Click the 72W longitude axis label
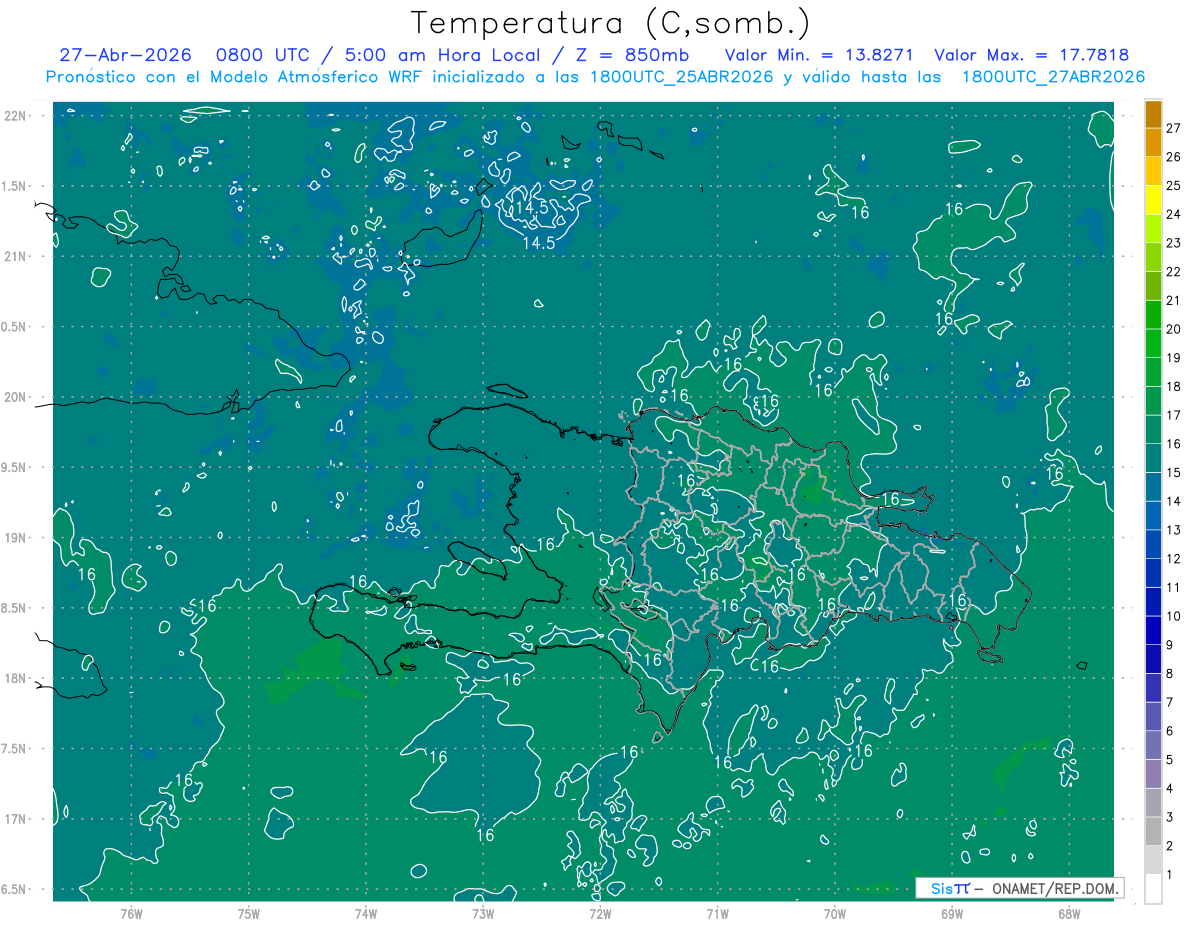The image size is (1200, 927). [600, 913]
